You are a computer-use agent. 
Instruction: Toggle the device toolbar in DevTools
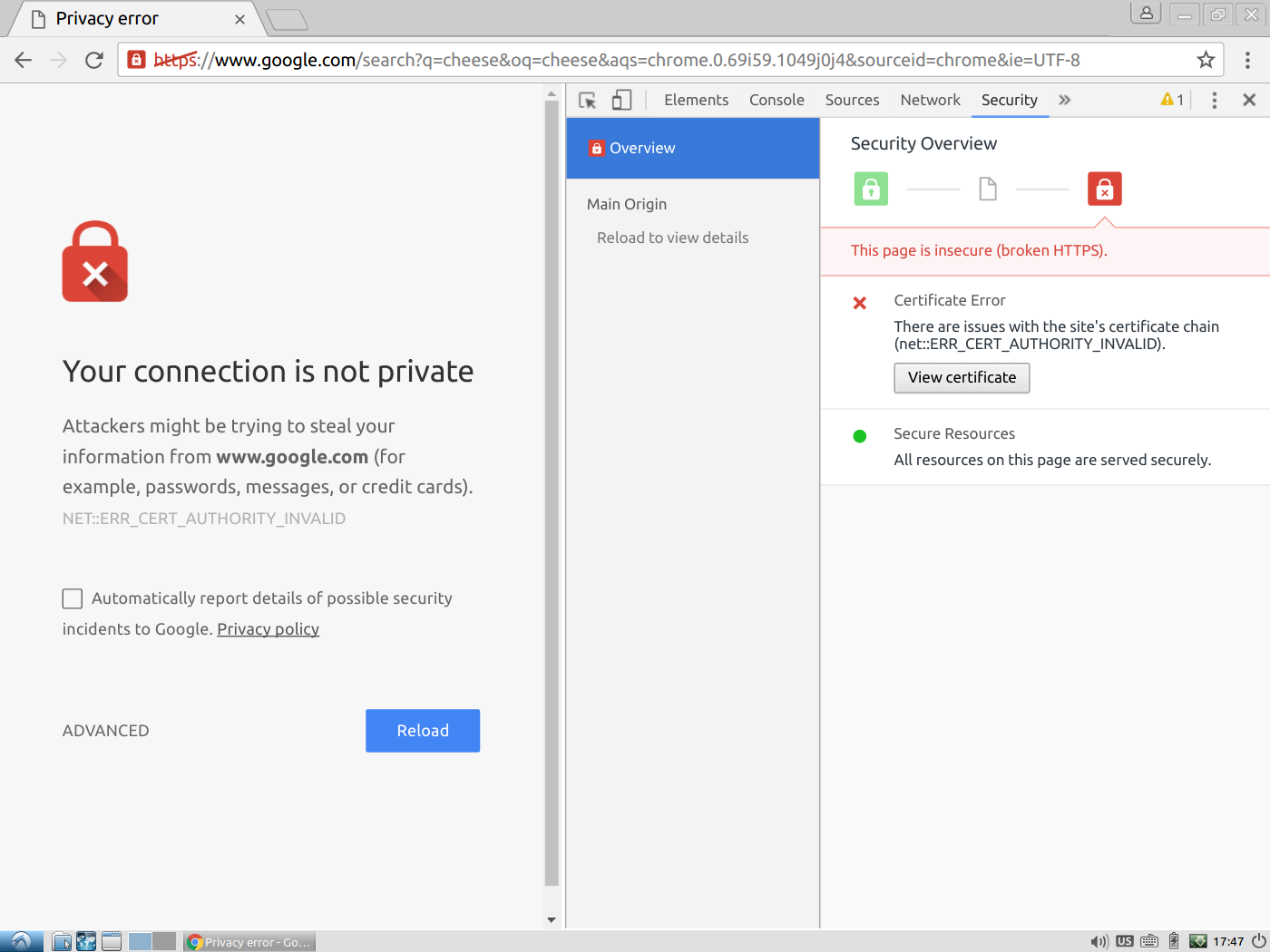pyautogui.click(x=621, y=100)
